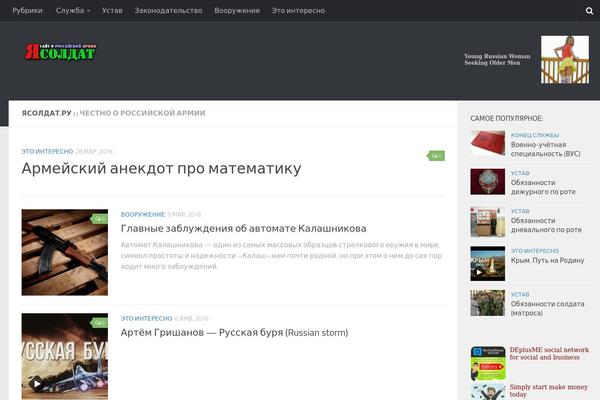Click УСТАВ label above Обязанности дежурного
This screenshot has width=600, height=400.
tap(520, 173)
